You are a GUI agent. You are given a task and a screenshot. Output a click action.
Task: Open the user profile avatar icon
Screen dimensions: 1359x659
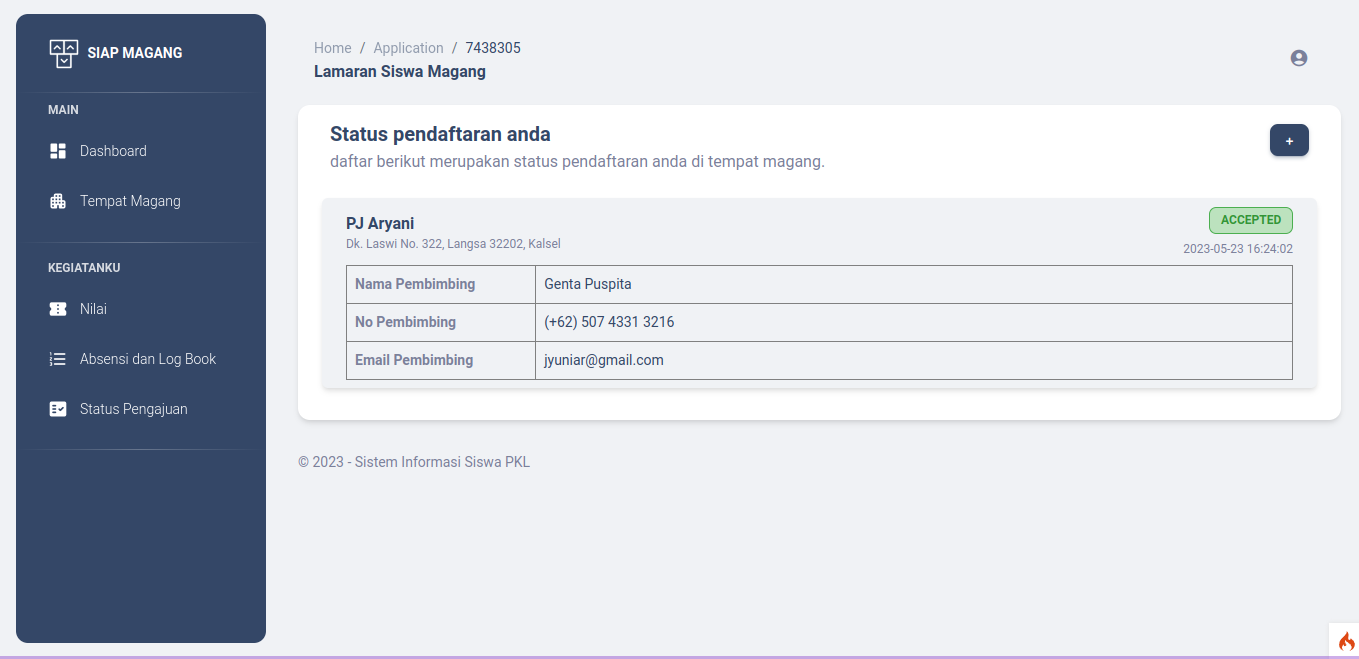(x=1299, y=58)
